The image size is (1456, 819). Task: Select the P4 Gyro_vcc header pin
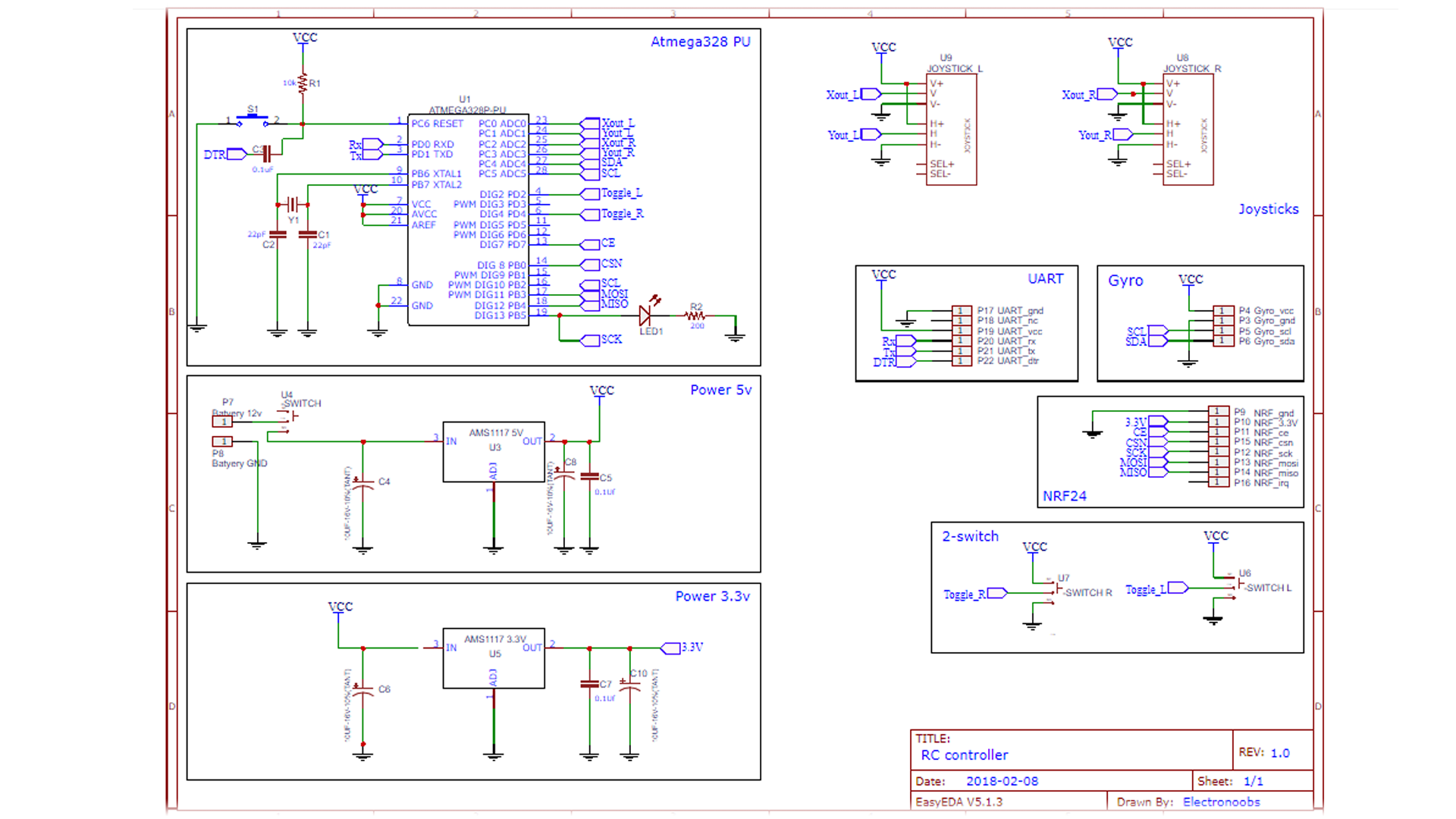point(1223,311)
